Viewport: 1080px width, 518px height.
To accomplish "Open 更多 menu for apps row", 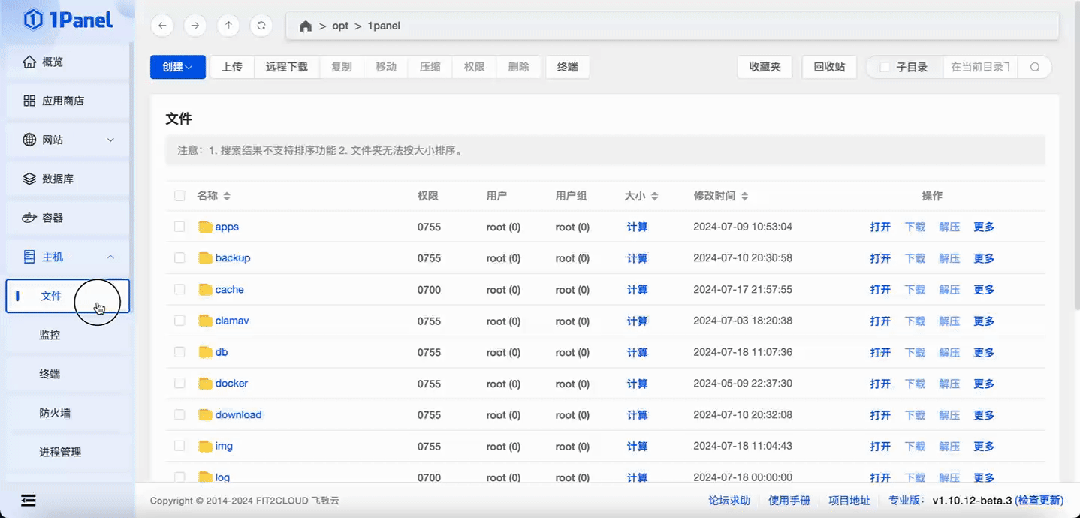I will (984, 227).
